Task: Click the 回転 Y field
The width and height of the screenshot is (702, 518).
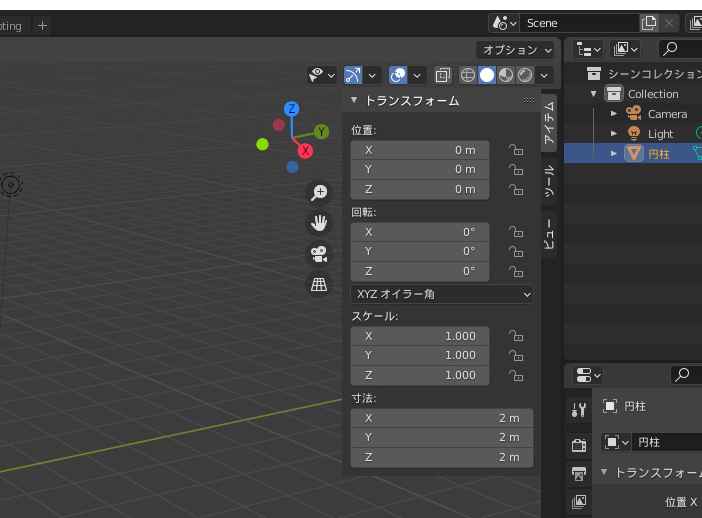Action: coord(420,251)
